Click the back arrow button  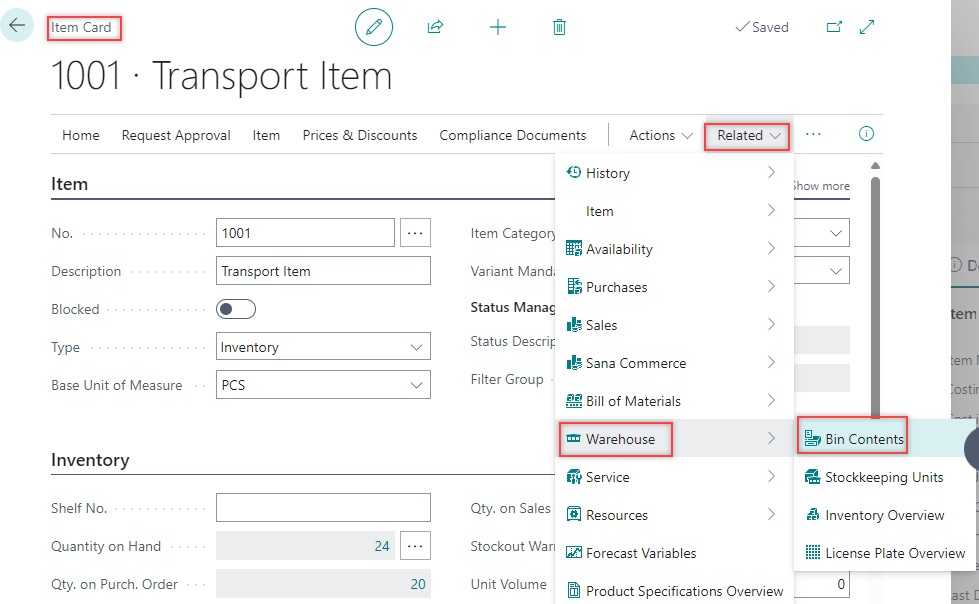point(17,26)
